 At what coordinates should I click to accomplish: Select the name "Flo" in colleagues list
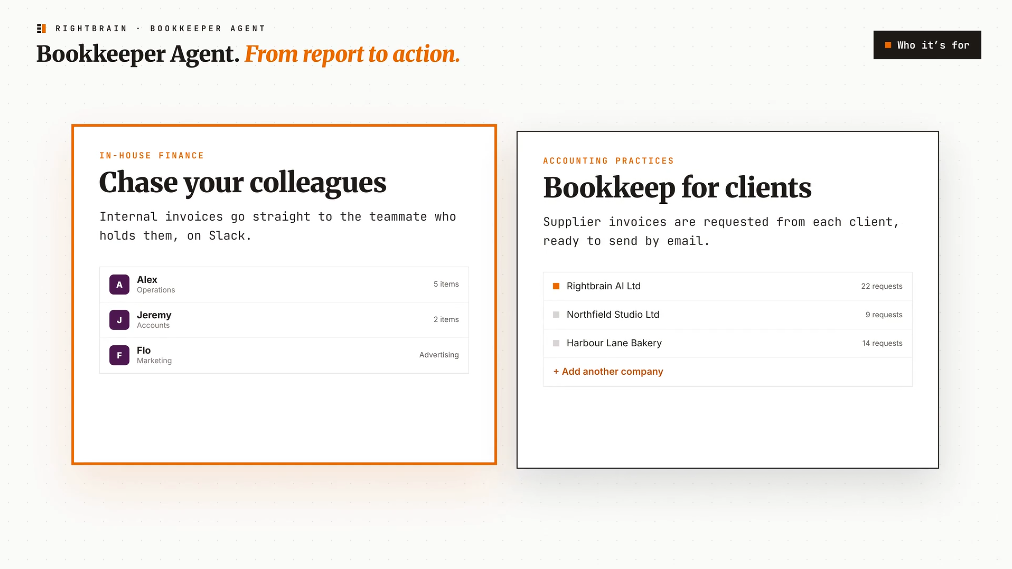144,350
